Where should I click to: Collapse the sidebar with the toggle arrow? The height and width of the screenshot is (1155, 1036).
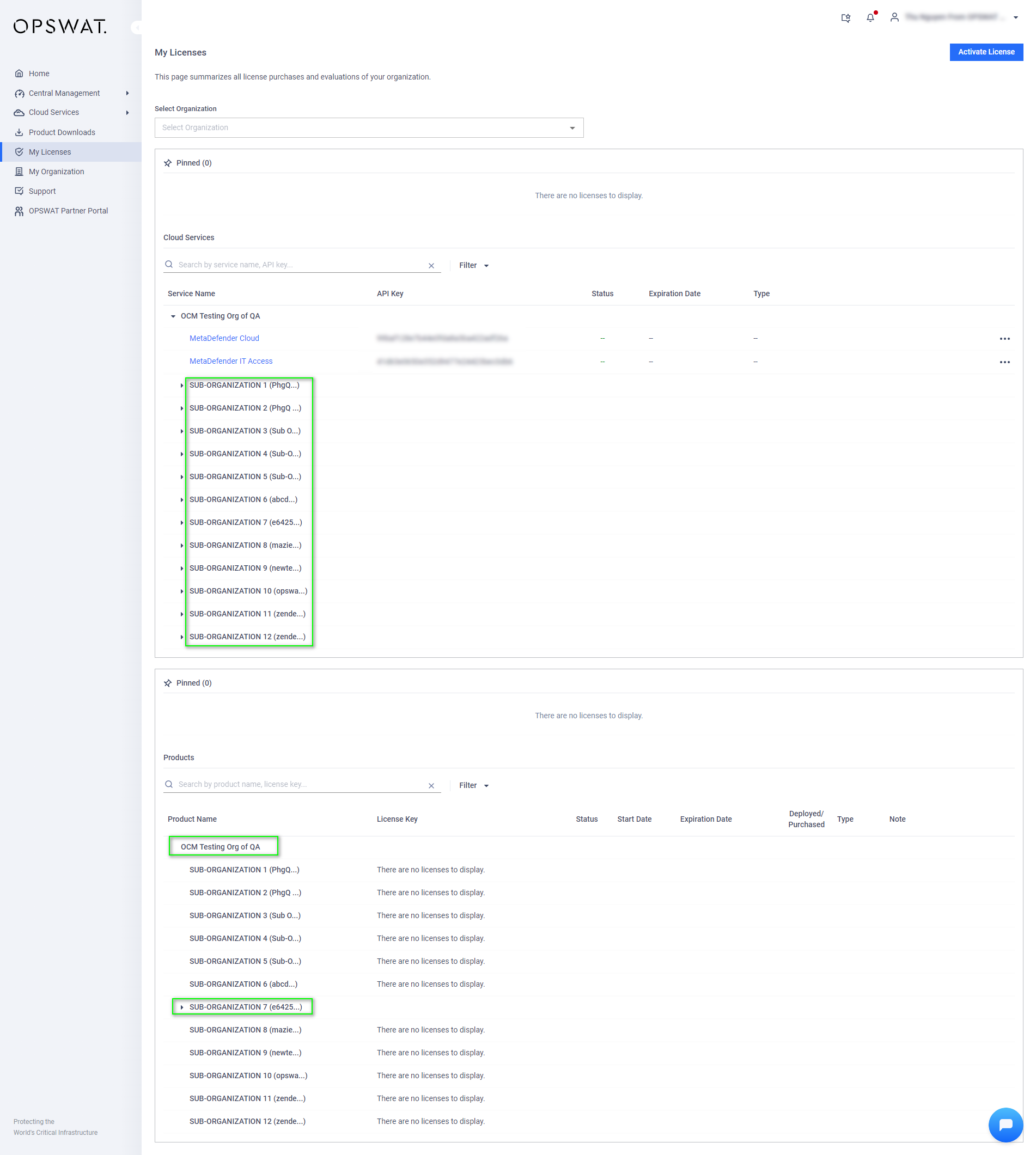coord(137,27)
